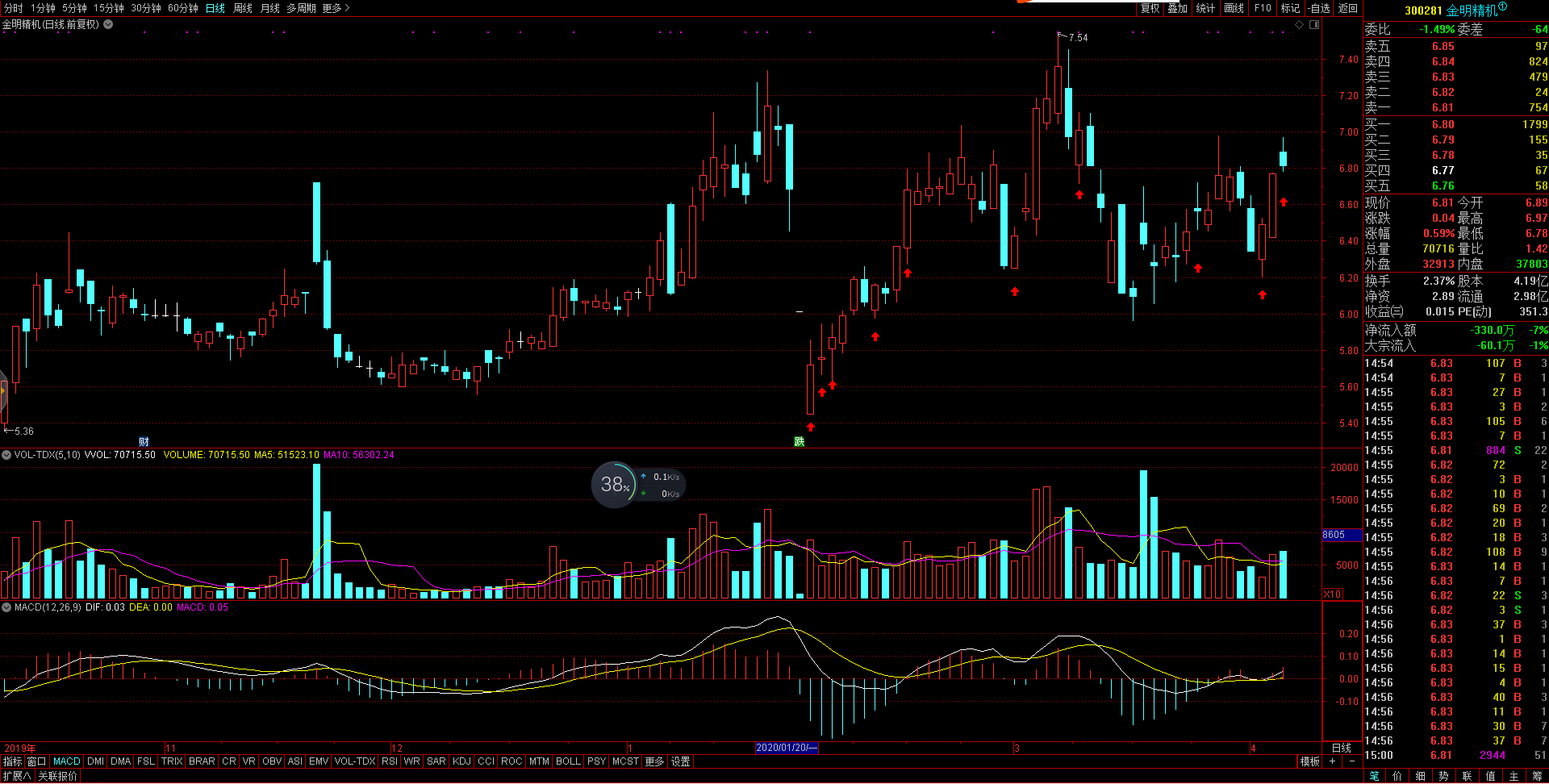1549x784 pixels.
Task: Switch to 5分钟 timeframe
Action: pos(74,8)
